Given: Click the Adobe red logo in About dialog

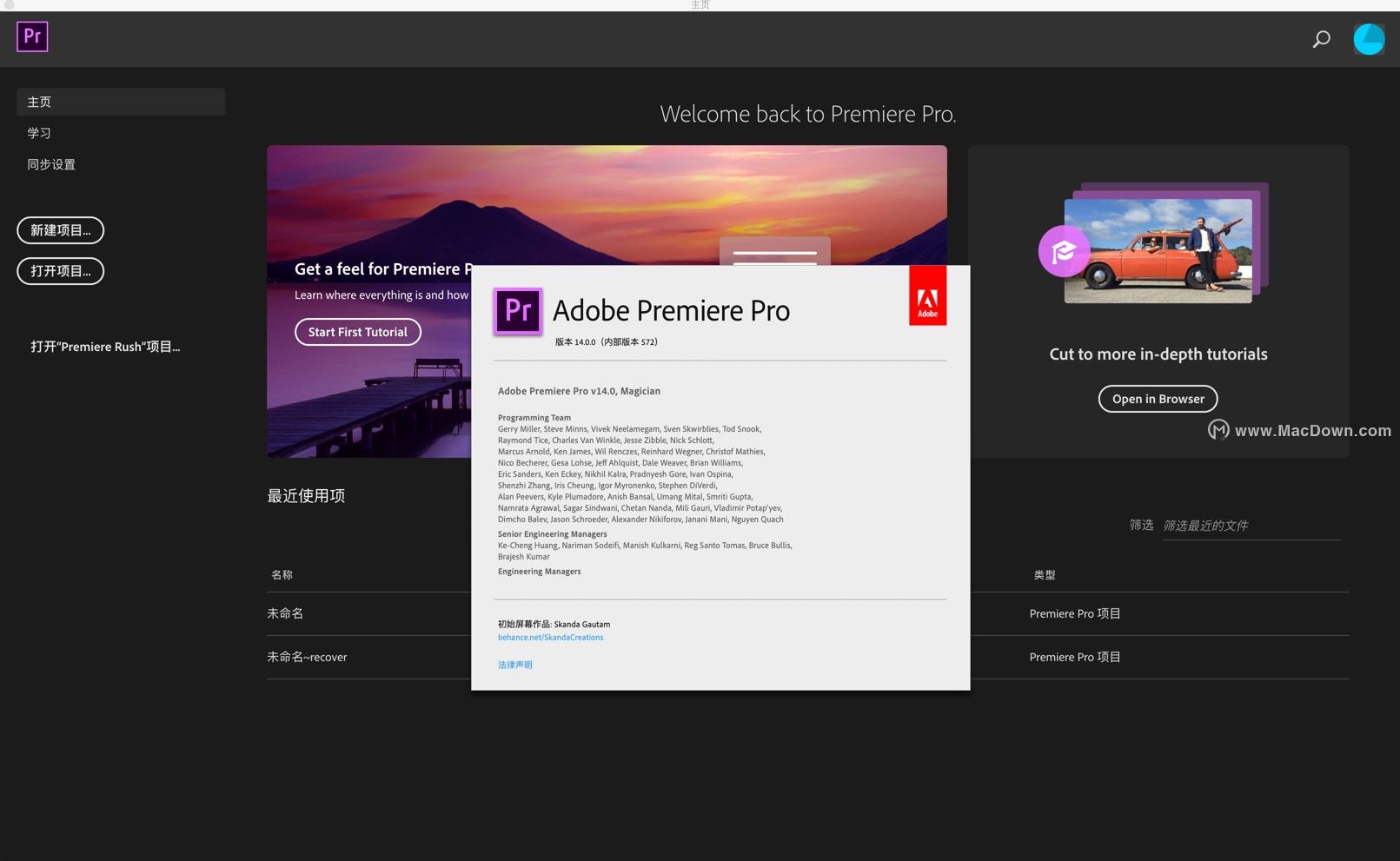Looking at the screenshot, I should (x=927, y=295).
